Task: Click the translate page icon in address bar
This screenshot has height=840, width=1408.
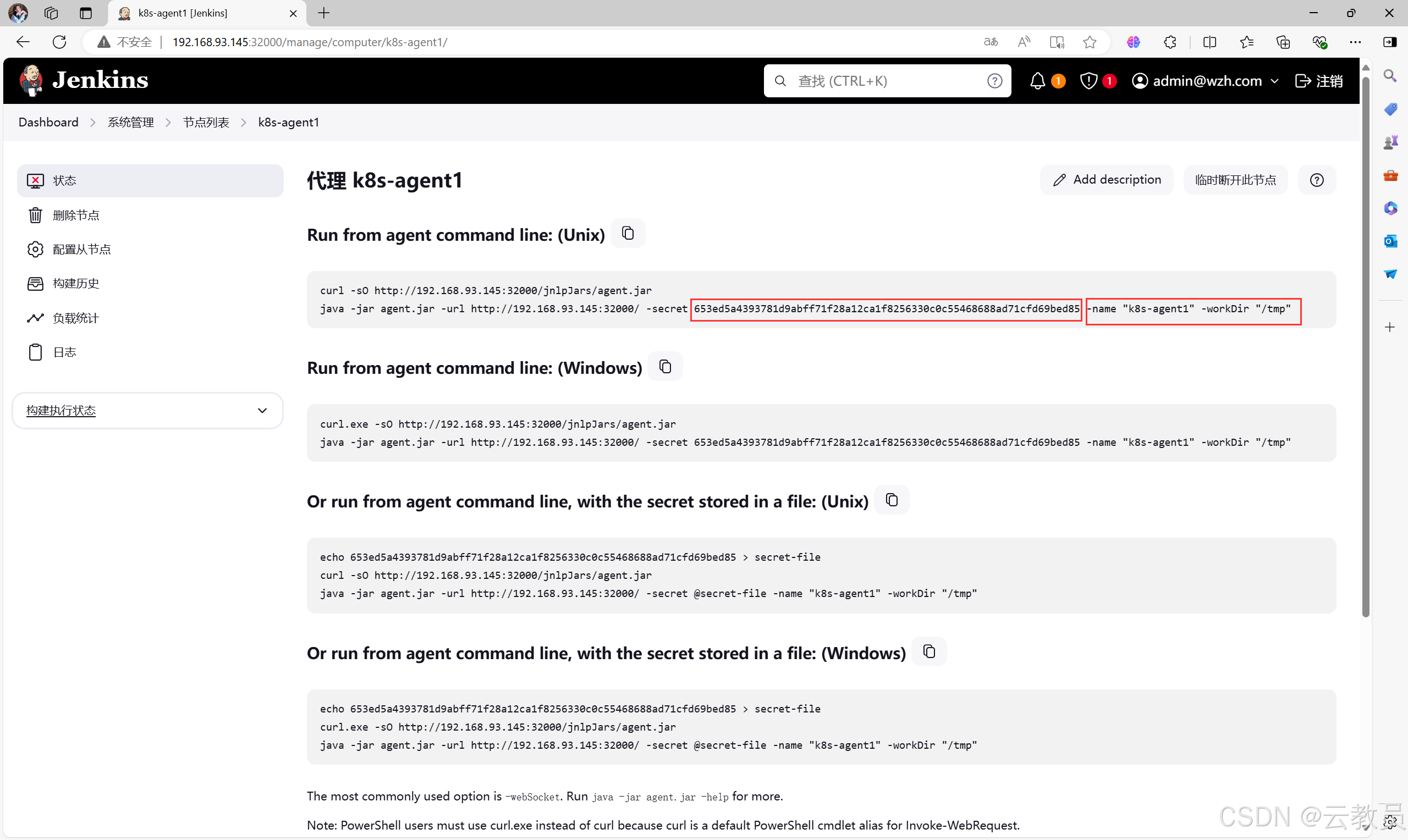Action: (x=990, y=42)
